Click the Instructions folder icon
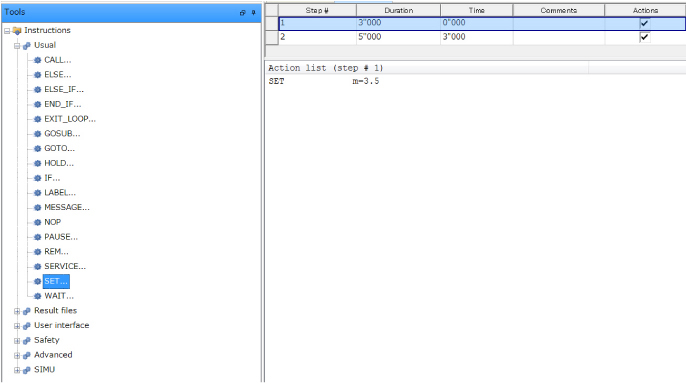The image size is (686, 385). click(x=17, y=31)
